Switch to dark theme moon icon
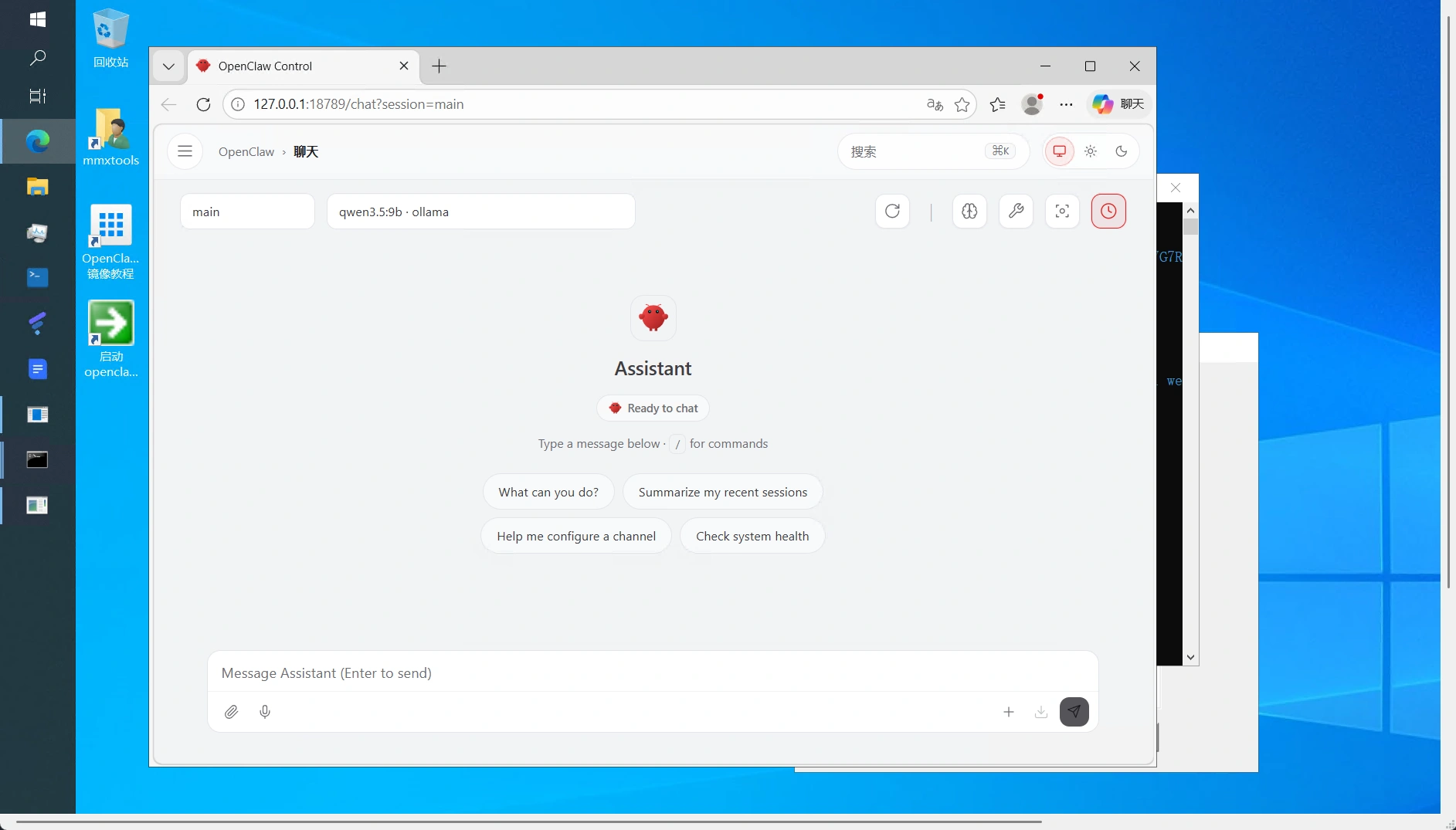This screenshot has width=1456, height=830. 1122,151
